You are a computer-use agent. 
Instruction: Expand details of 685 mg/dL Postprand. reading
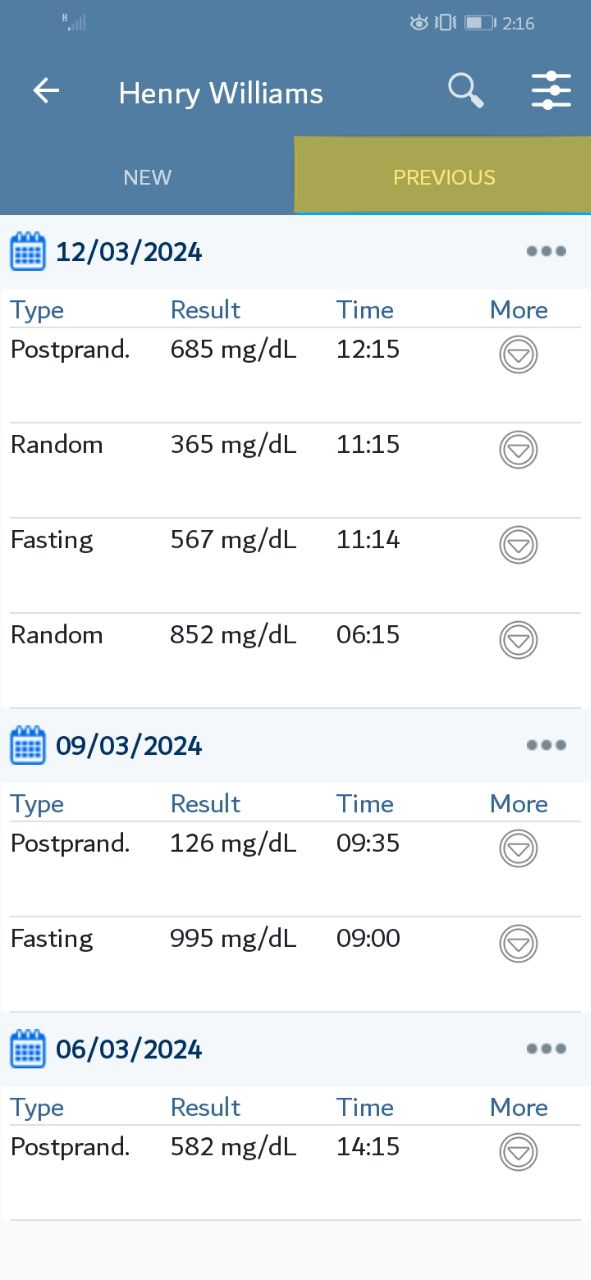click(x=518, y=355)
